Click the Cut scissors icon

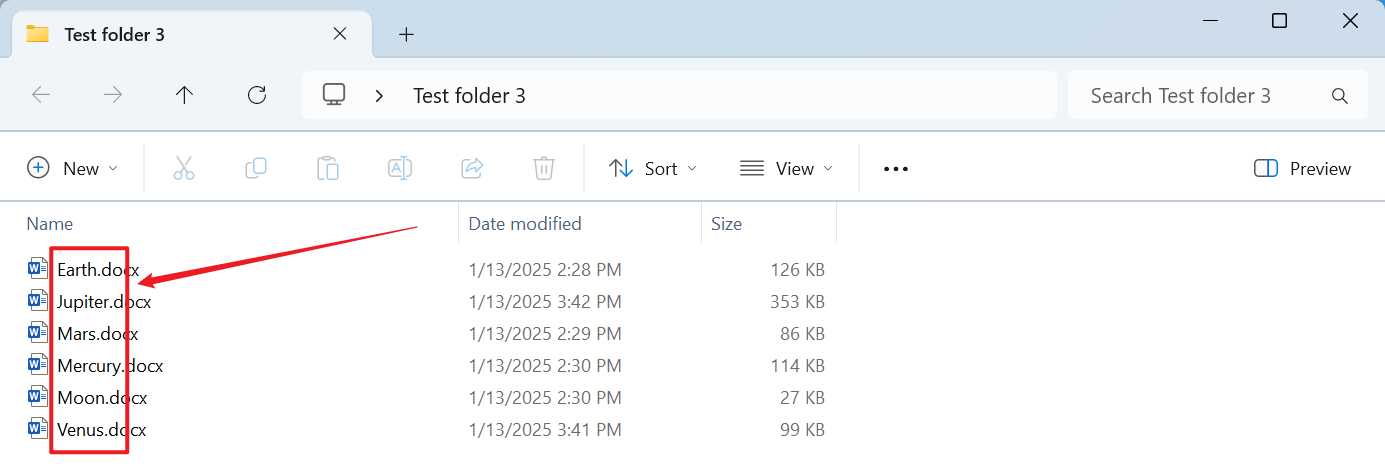pyautogui.click(x=184, y=168)
